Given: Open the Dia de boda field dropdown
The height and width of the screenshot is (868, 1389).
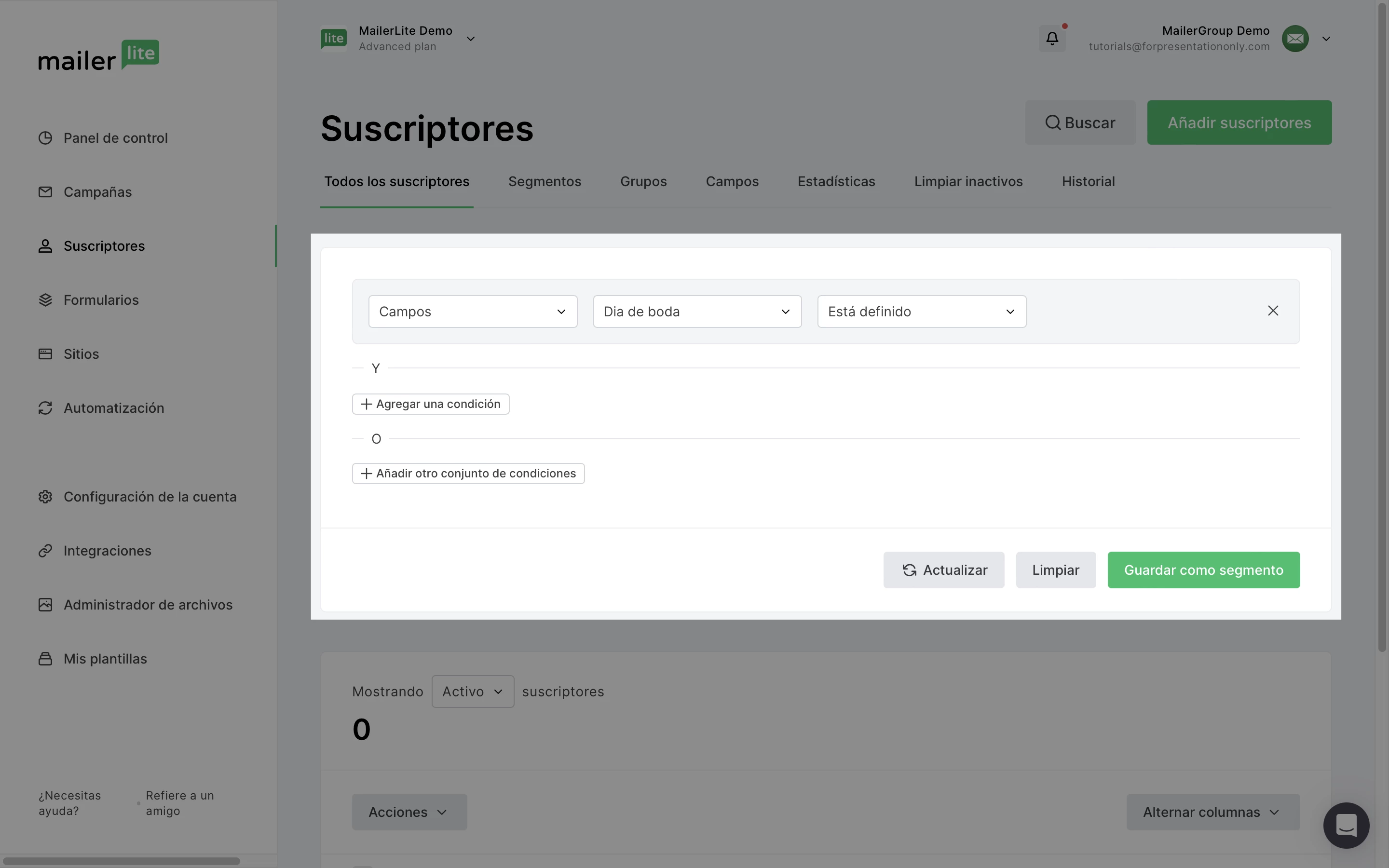Looking at the screenshot, I should (697, 311).
